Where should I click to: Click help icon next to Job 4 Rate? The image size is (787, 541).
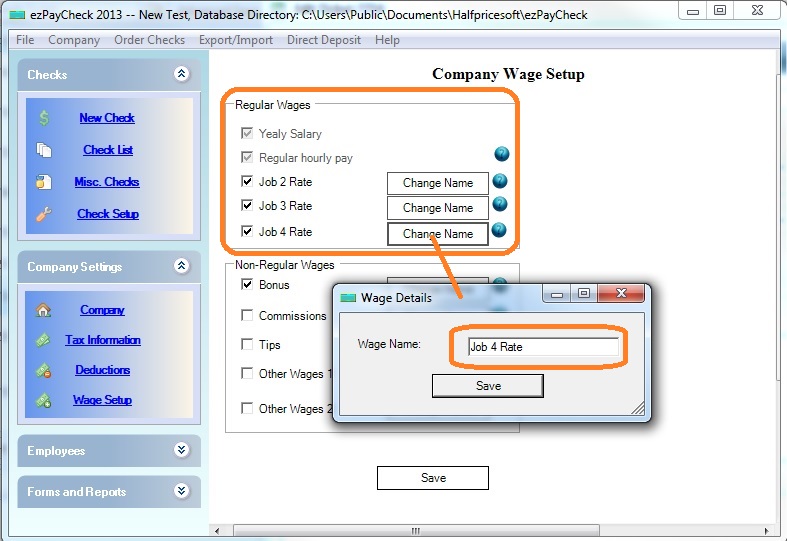(498, 230)
